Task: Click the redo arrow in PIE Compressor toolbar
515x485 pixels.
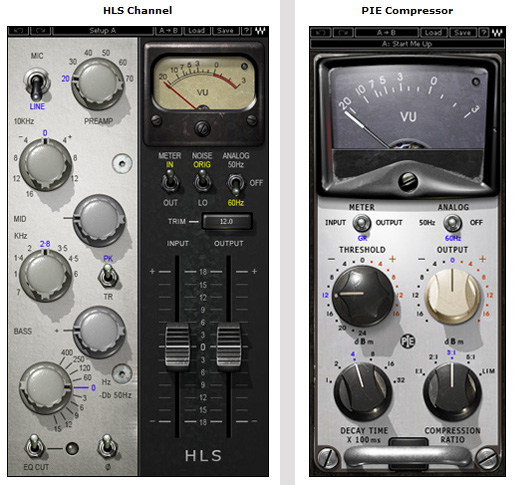Action: click(x=343, y=33)
